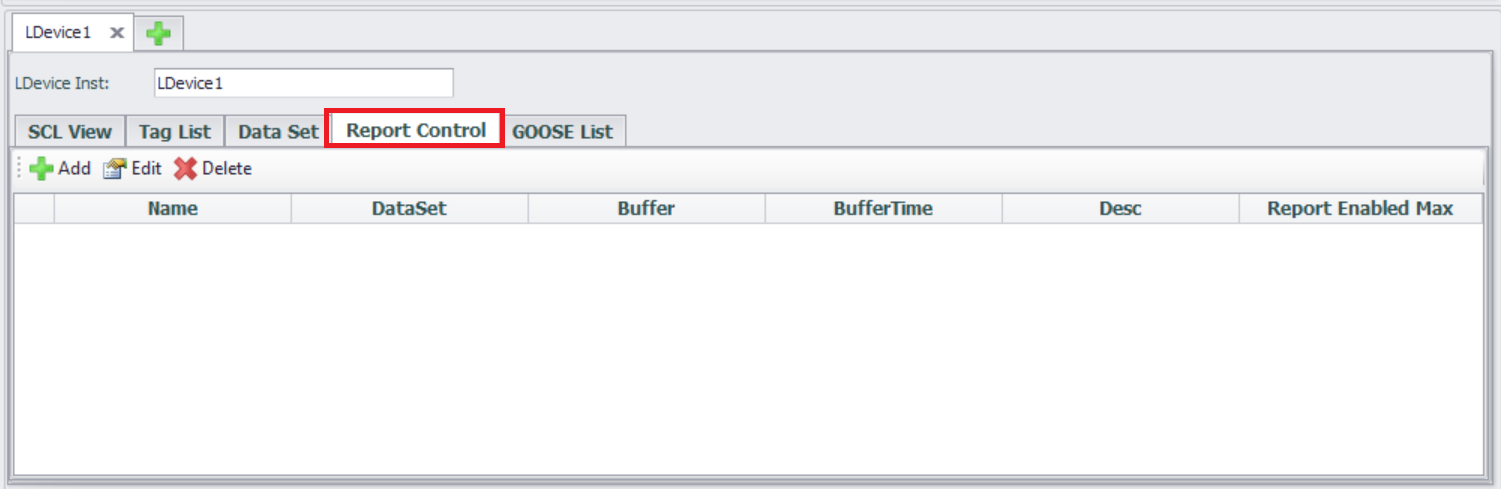Image resolution: width=1501 pixels, height=489 pixels.
Task: Add a new LDevice tab with plus icon
Action: tap(158, 34)
